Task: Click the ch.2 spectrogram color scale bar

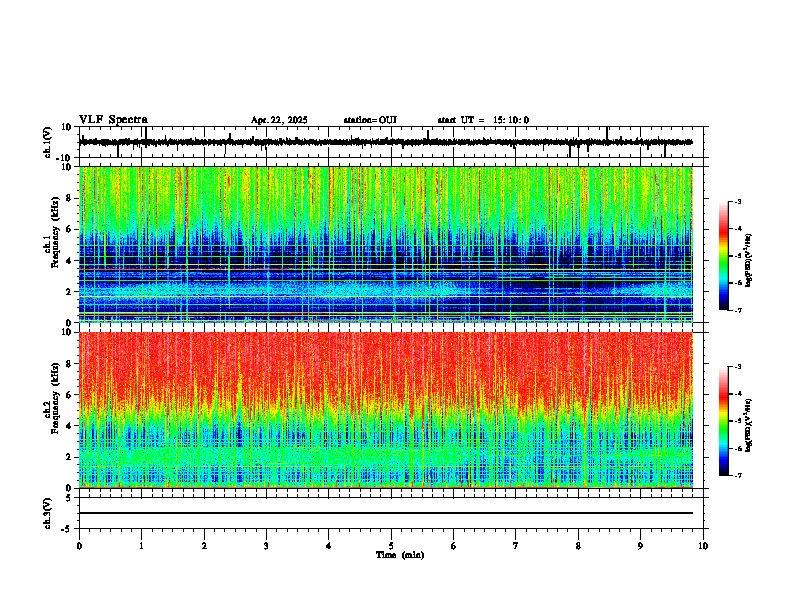Action: [x=723, y=421]
